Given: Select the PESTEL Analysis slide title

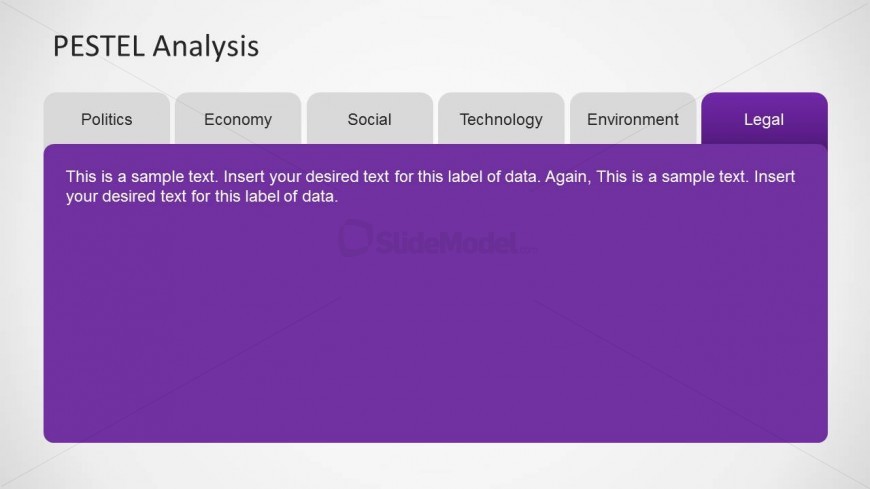Looking at the screenshot, I should tap(155, 46).
